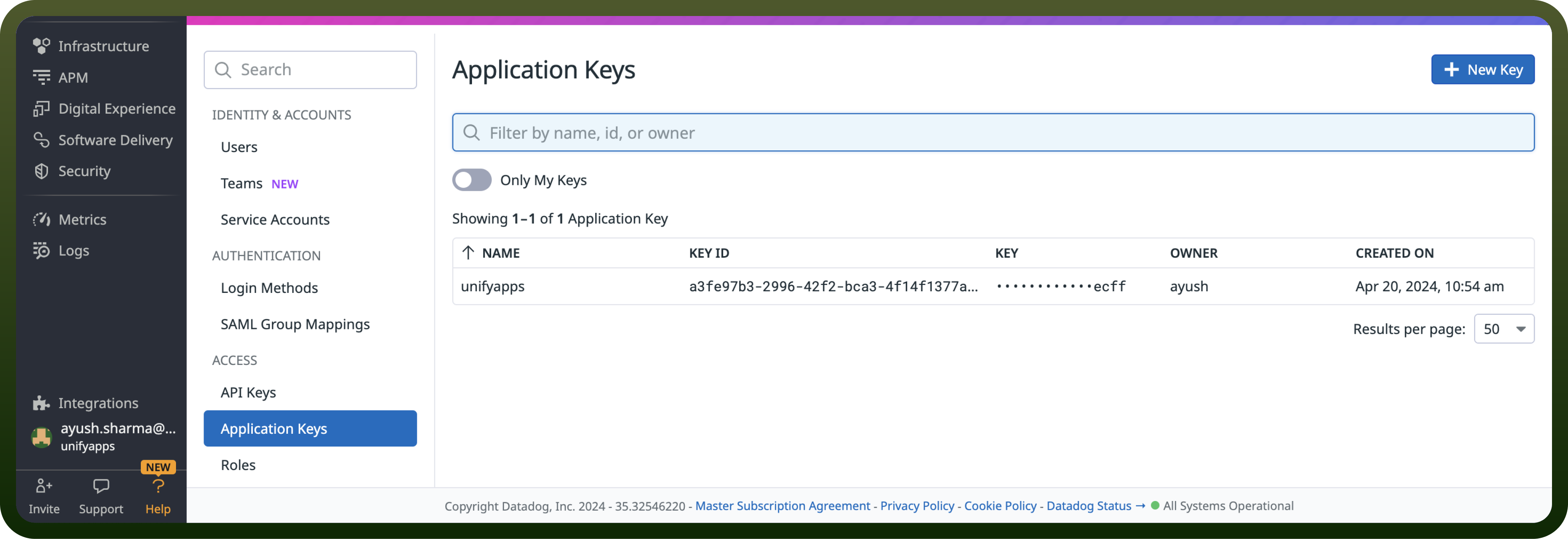The image size is (1568, 539).
Task: Click the Security shield icon
Action: pyautogui.click(x=41, y=171)
